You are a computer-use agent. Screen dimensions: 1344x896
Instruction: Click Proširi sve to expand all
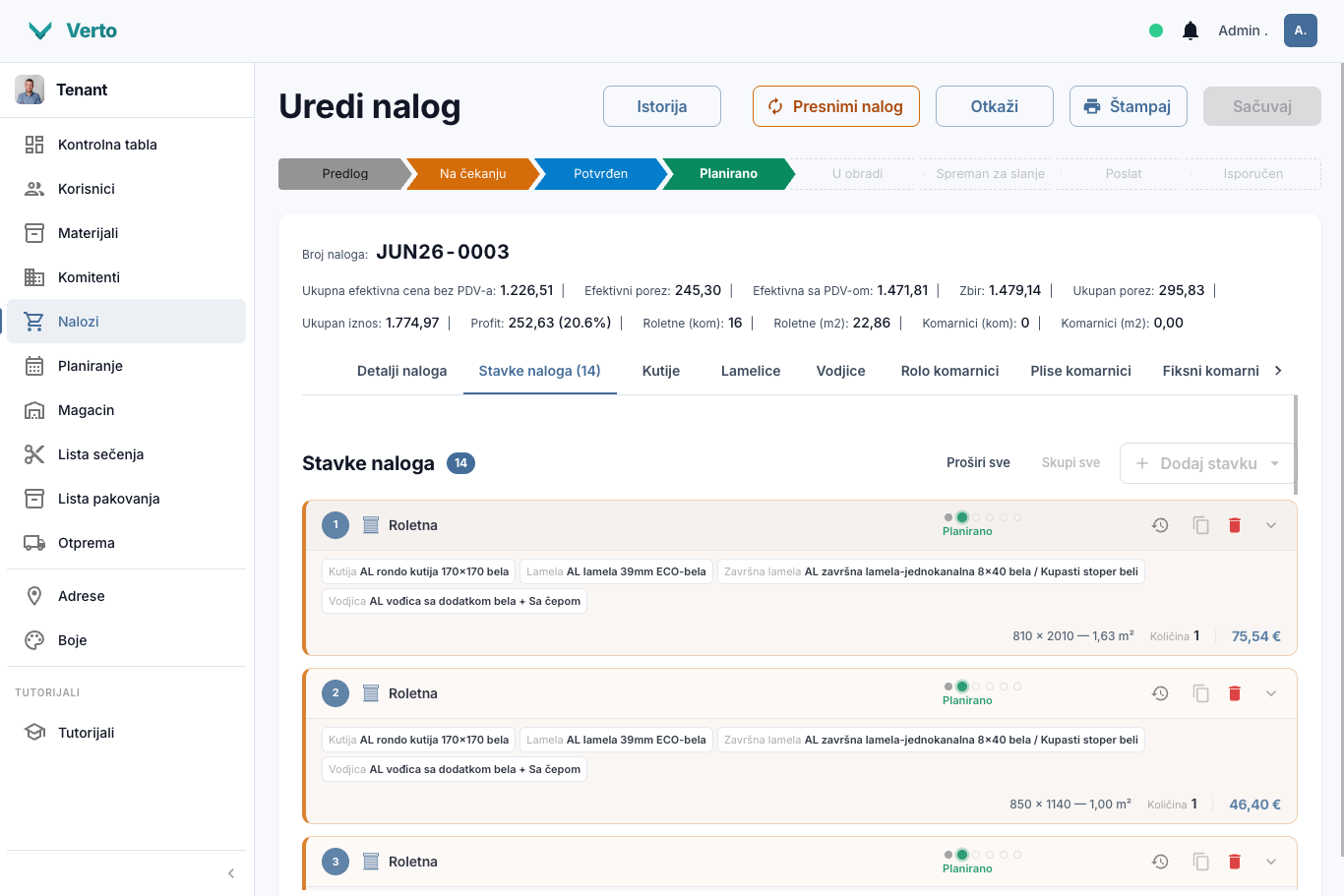click(x=978, y=462)
